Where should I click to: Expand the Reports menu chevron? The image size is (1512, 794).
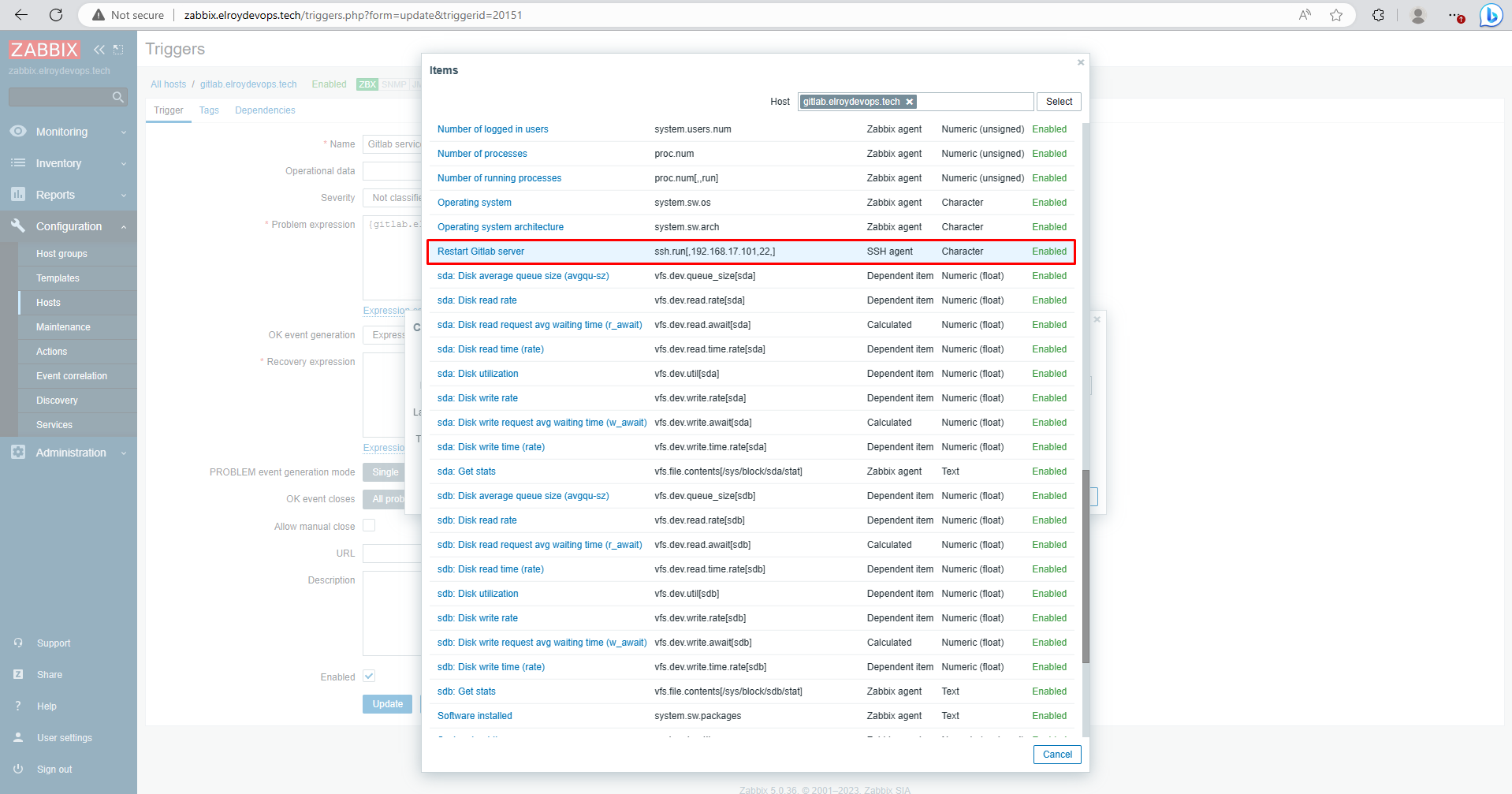pos(124,196)
